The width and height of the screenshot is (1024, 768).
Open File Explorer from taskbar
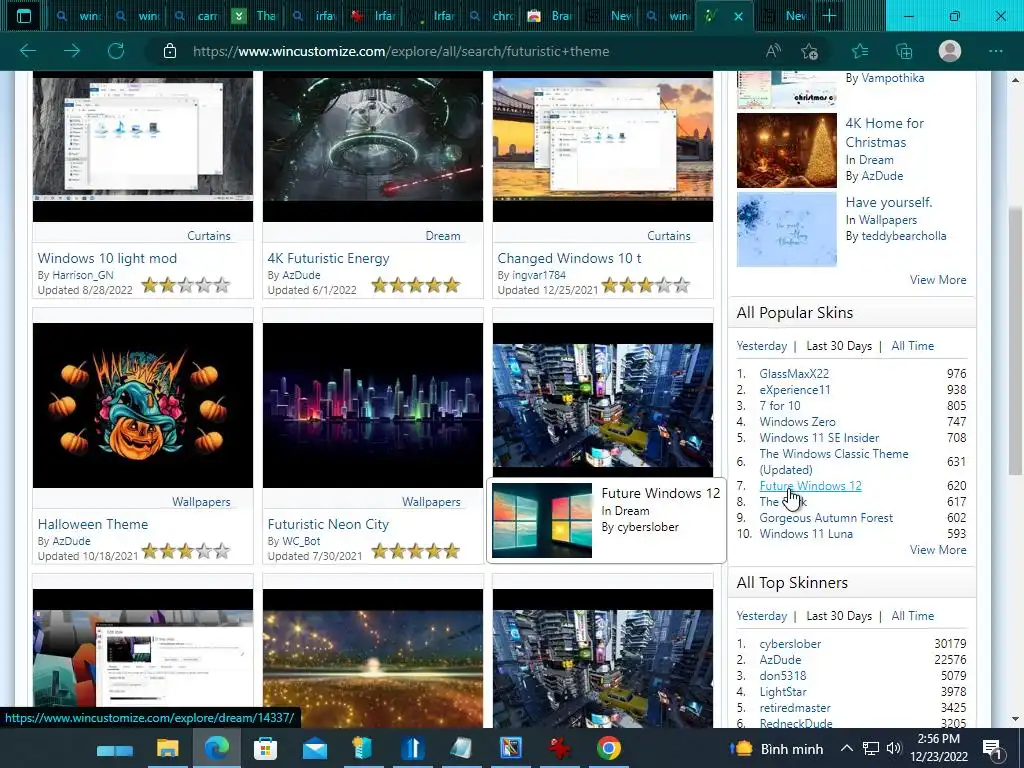coord(167,748)
